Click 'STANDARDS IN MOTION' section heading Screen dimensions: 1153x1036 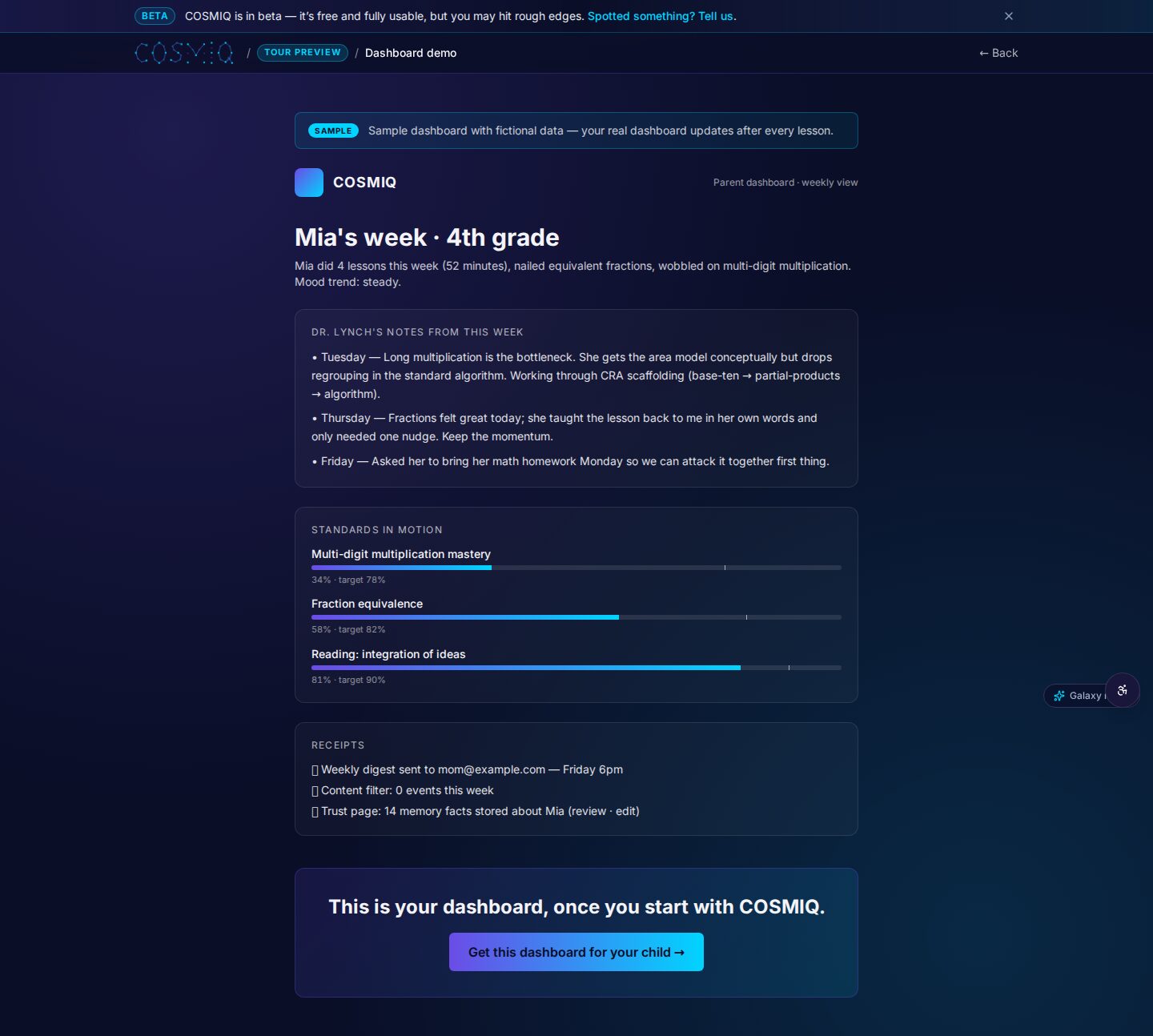pyautogui.click(x=376, y=530)
